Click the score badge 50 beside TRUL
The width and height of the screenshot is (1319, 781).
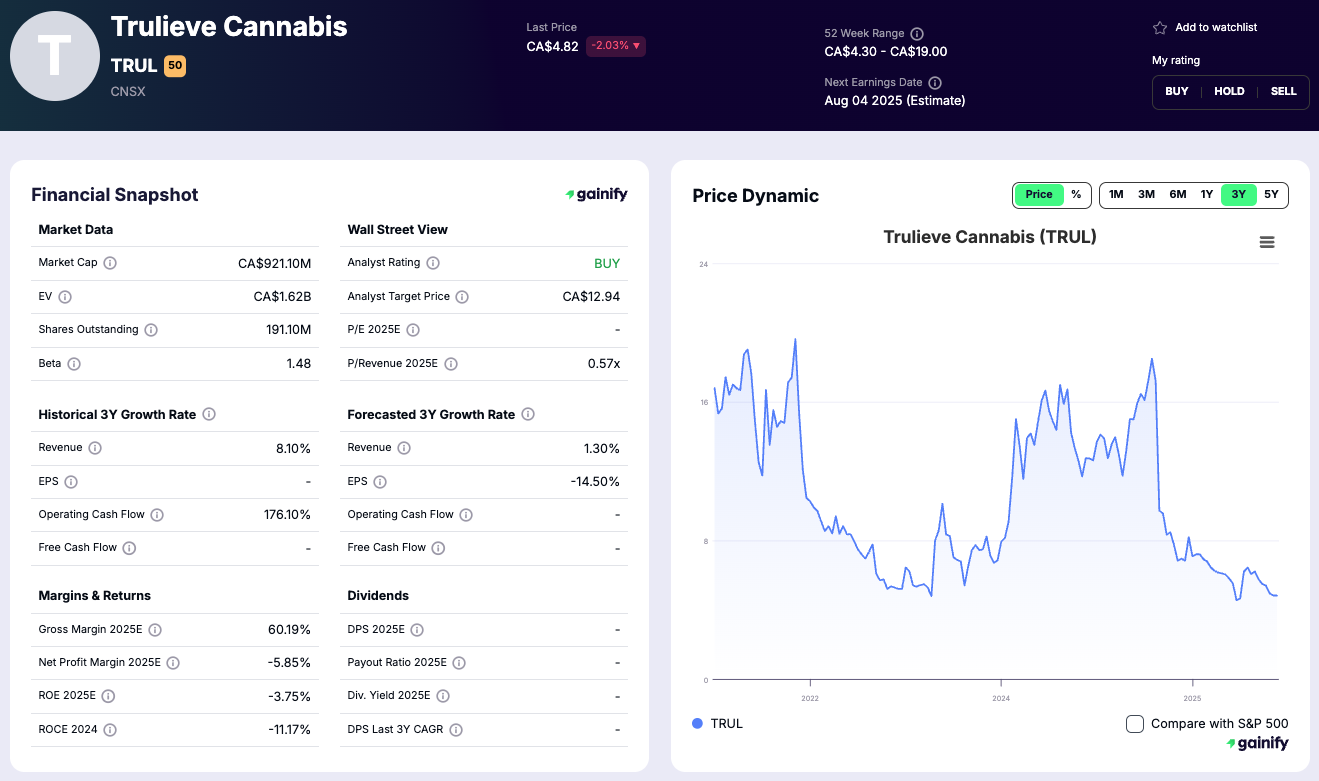point(175,66)
